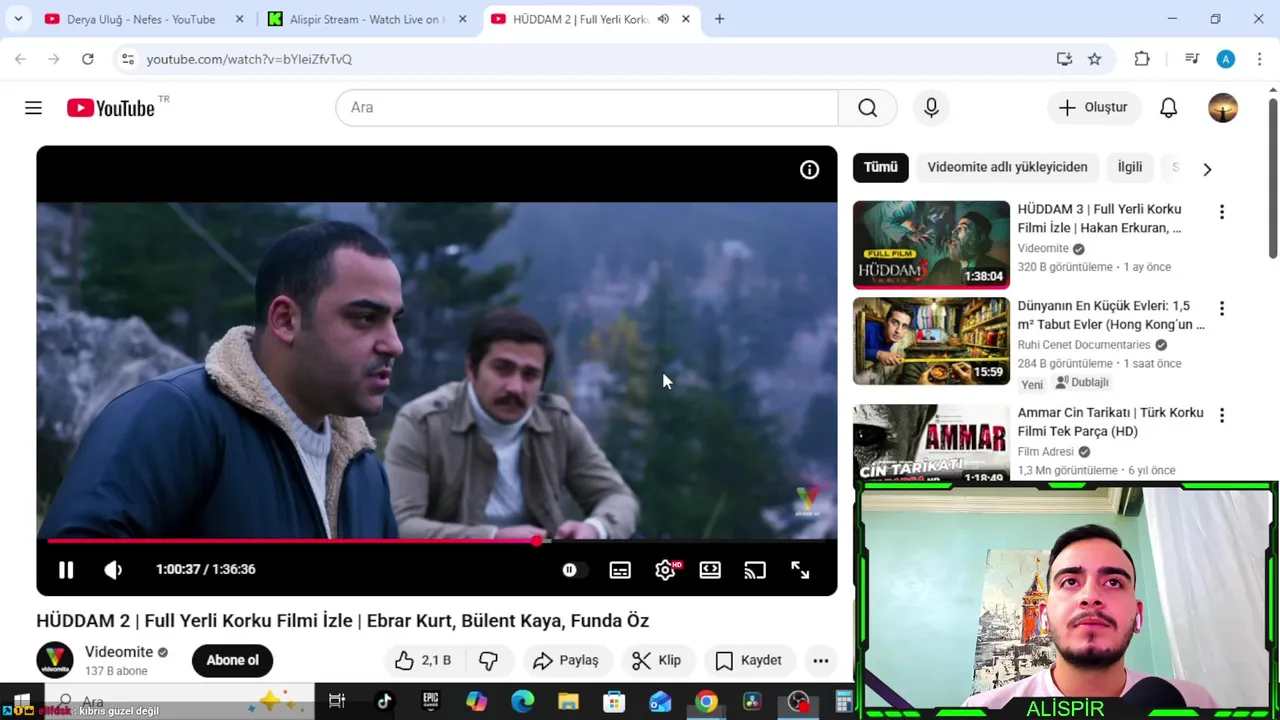1280x720 pixels.
Task: Select 'Videomite adlı yükleyiciden' chip
Action: [1007, 167]
